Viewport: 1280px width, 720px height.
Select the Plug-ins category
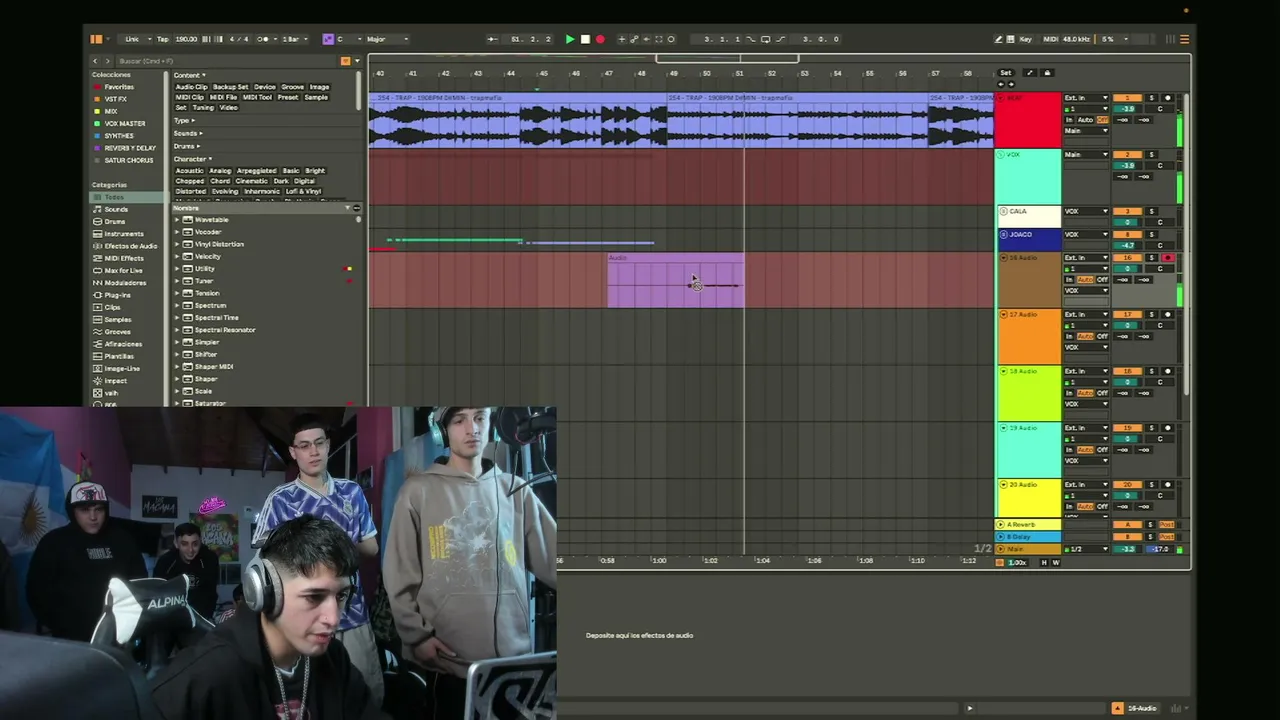117,295
